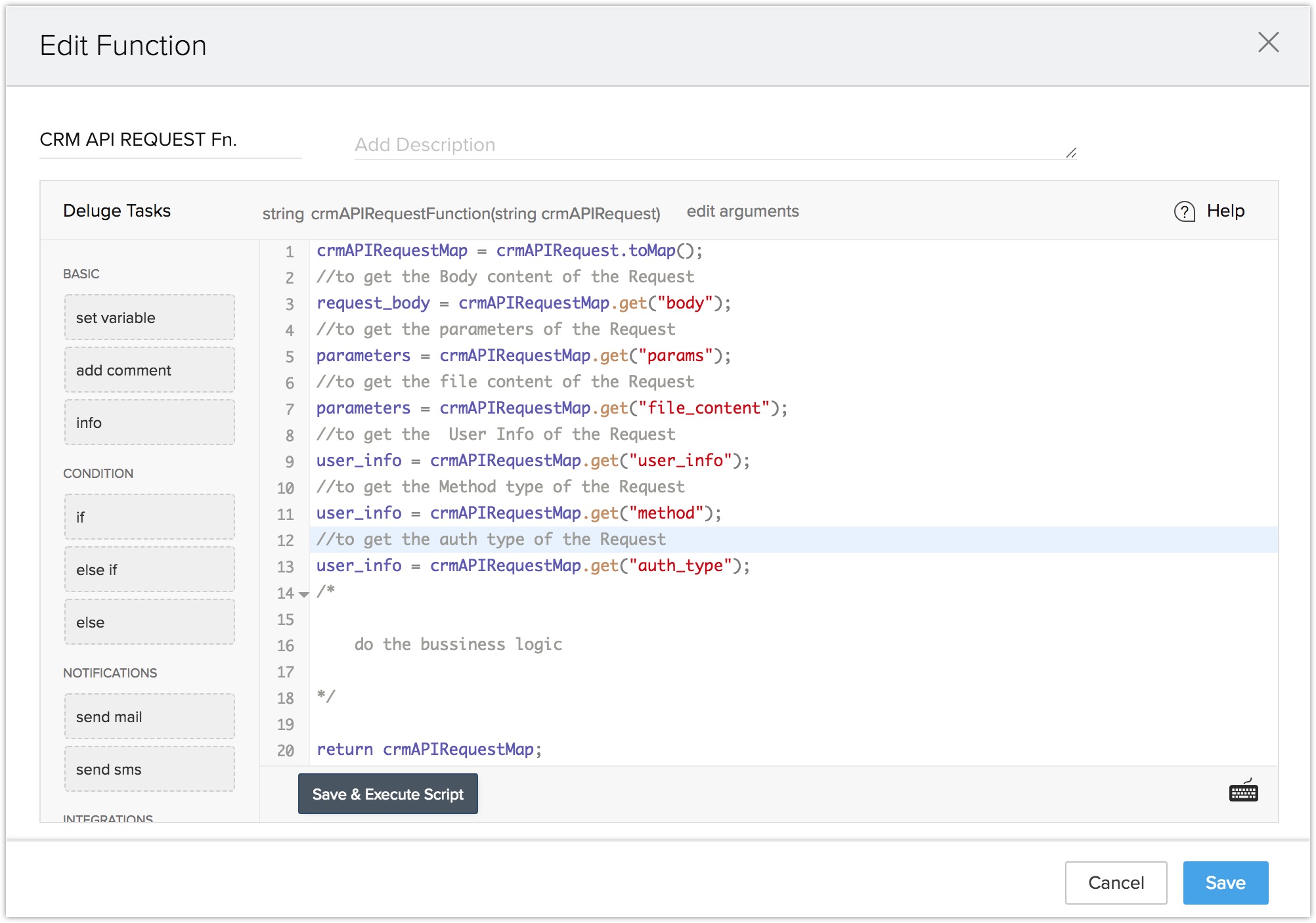Choose the send mail notification task
This screenshot has height=923, width=1316.
pos(149,717)
